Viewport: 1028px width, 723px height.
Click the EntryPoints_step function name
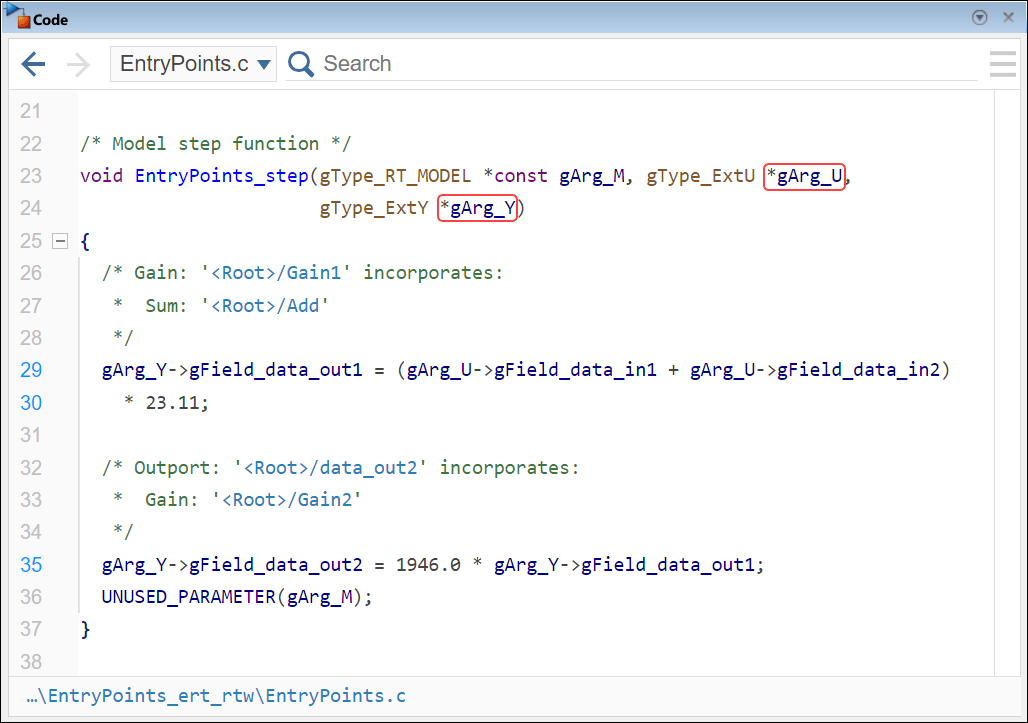(x=220, y=175)
